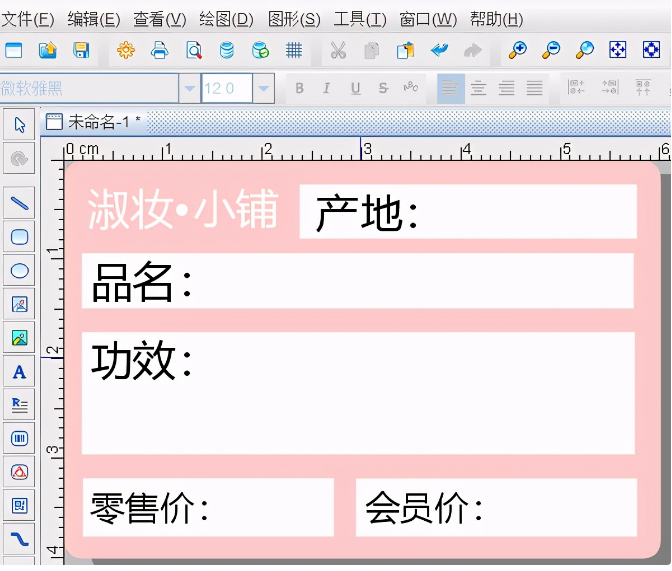Screen dimensions: 672x571
Task: Expand the font size dropdown arrow
Action: pyautogui.click(x=264, y=88)
